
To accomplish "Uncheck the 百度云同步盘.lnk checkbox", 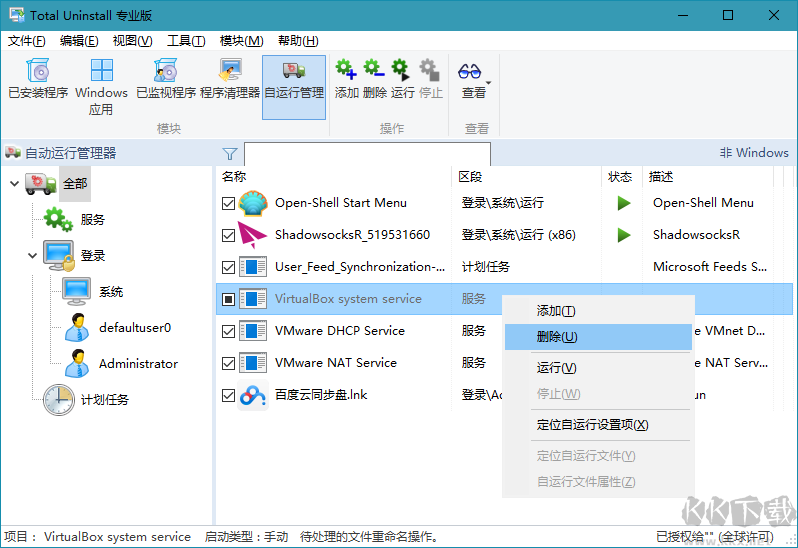I will tap(229, 396).
